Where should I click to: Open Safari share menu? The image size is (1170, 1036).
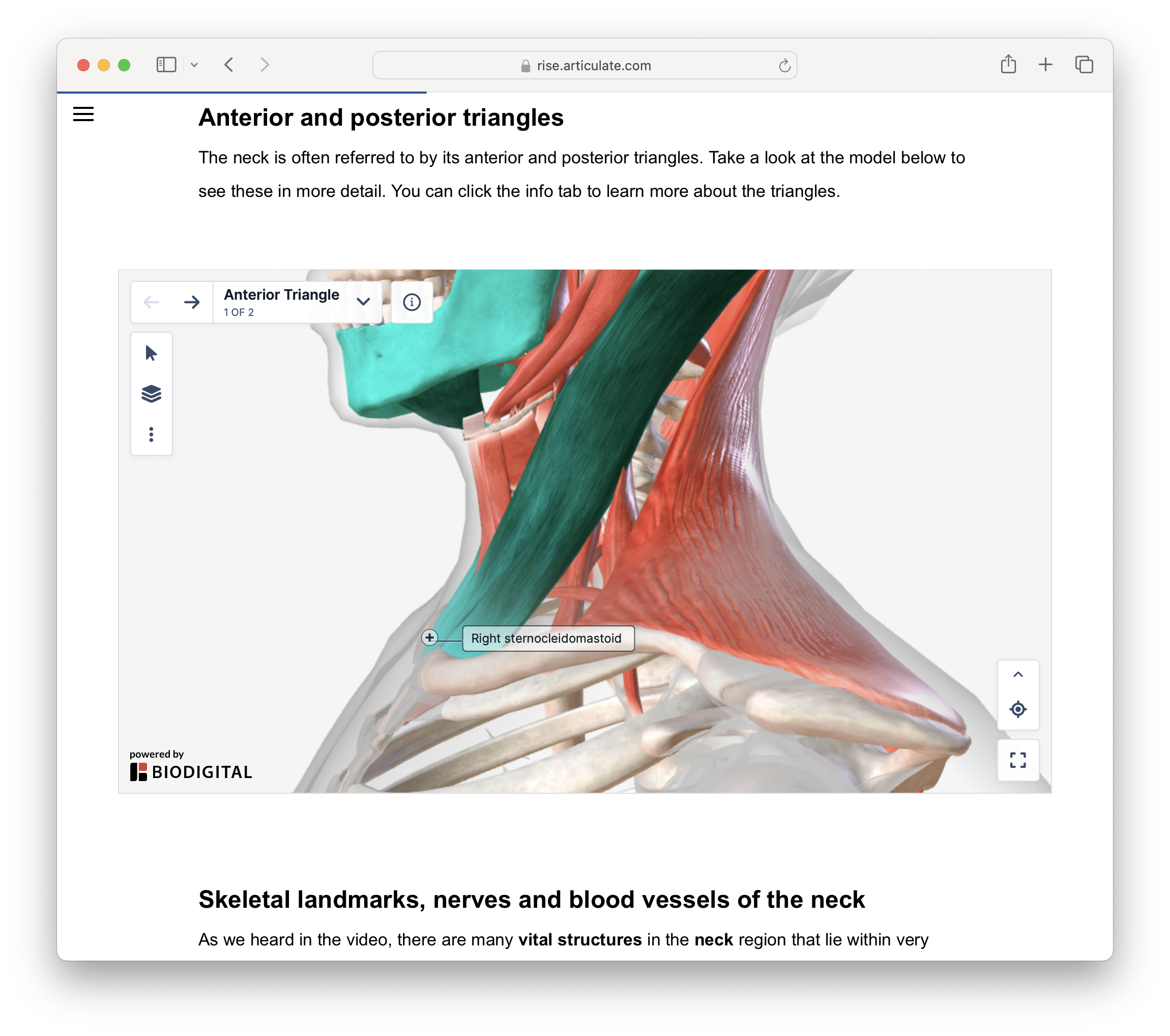click(1008, 65)
